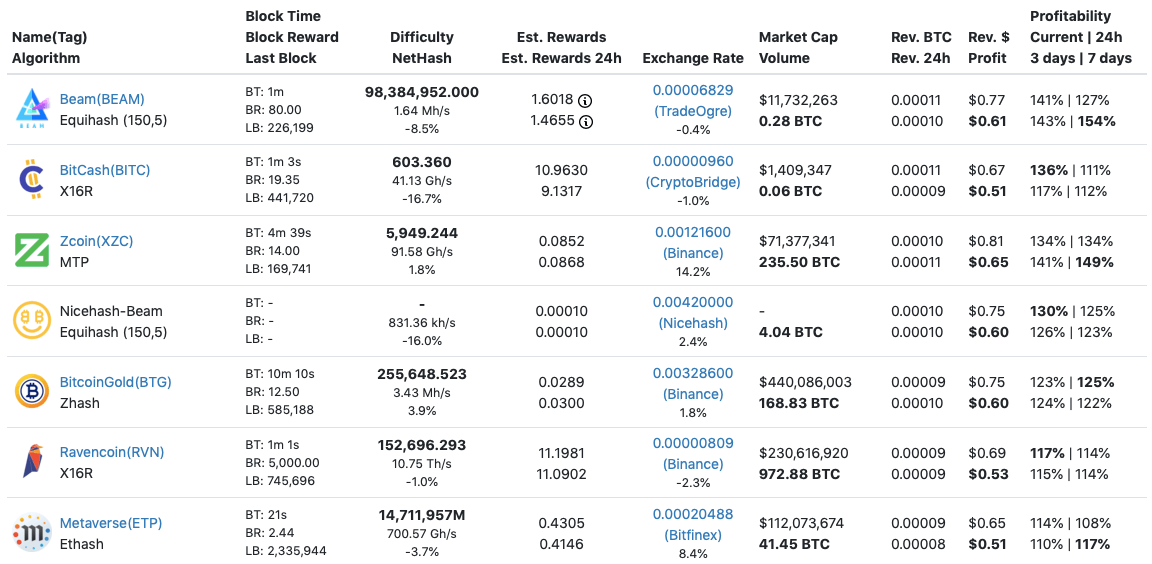
Task: Open the Metaverse(ETP) coin link
Action: point(111,523)
